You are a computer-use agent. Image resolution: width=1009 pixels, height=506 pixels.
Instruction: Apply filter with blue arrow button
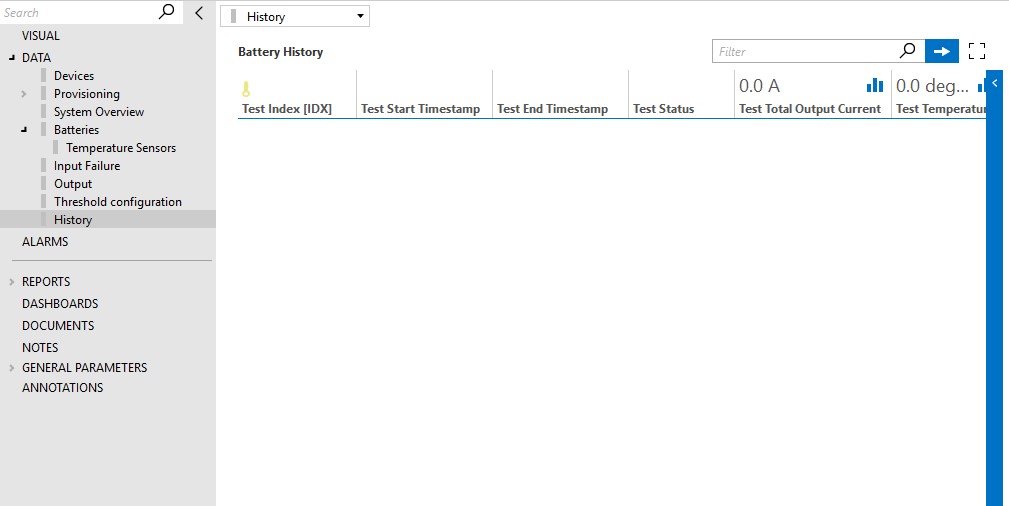tap(941, 52)
